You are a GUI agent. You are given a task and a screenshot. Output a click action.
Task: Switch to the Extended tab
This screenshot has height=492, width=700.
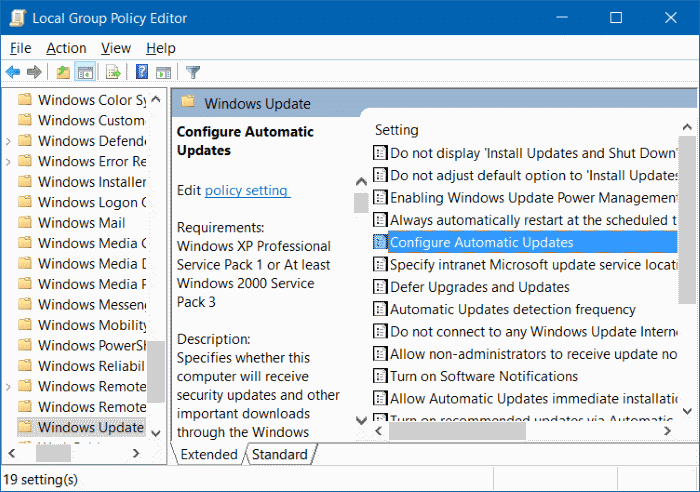(x=208, y=454)
